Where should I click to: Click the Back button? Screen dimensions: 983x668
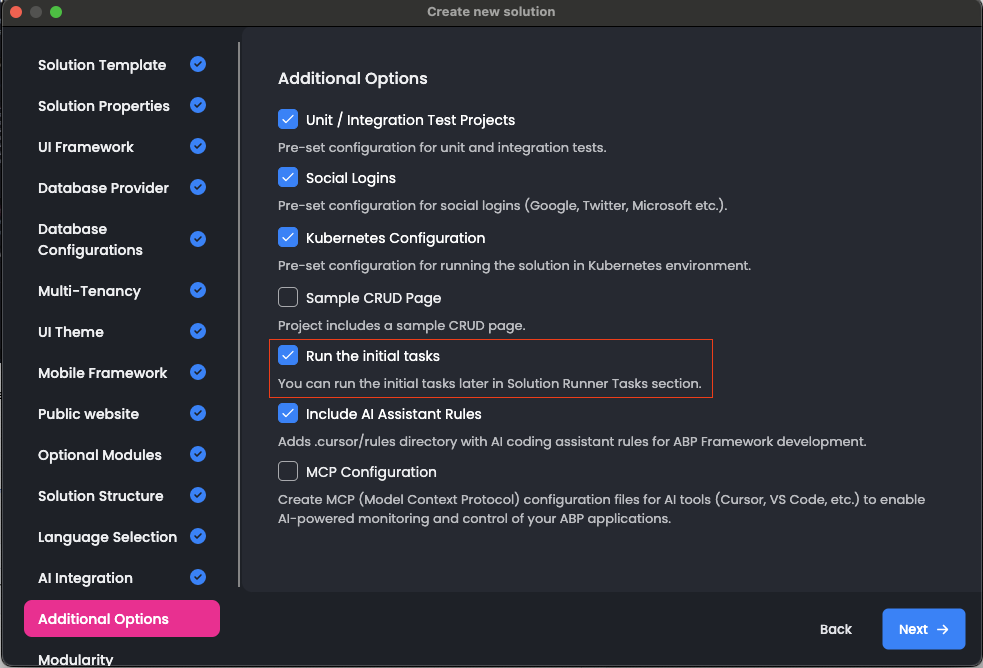pos(835,629)
